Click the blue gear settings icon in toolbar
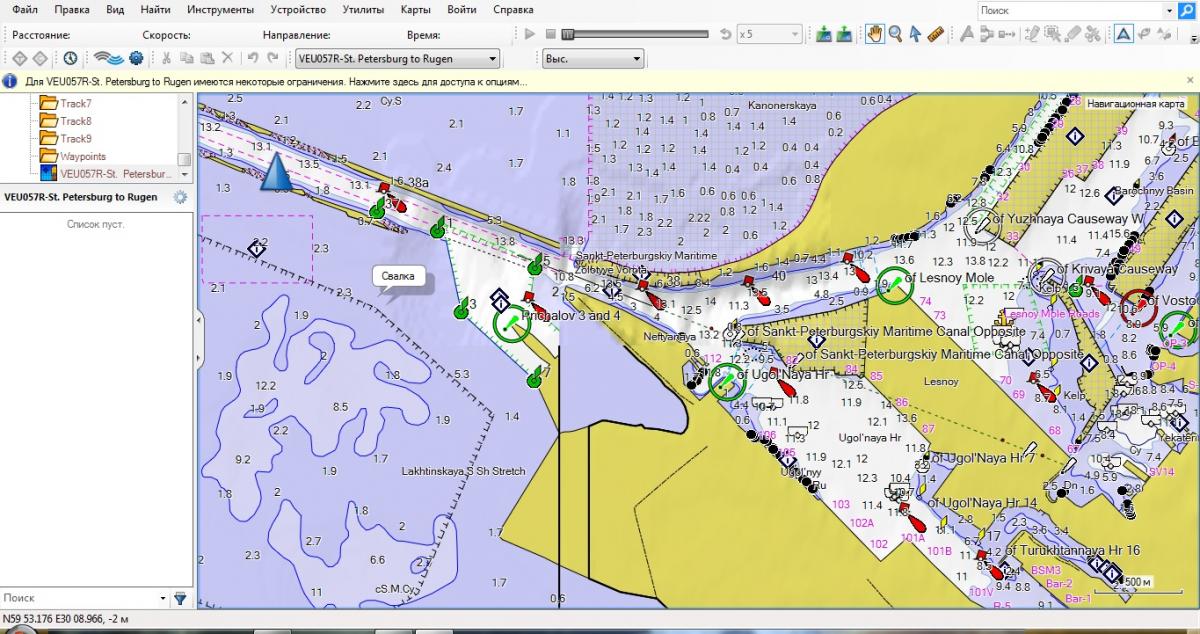 click(136, 59)
